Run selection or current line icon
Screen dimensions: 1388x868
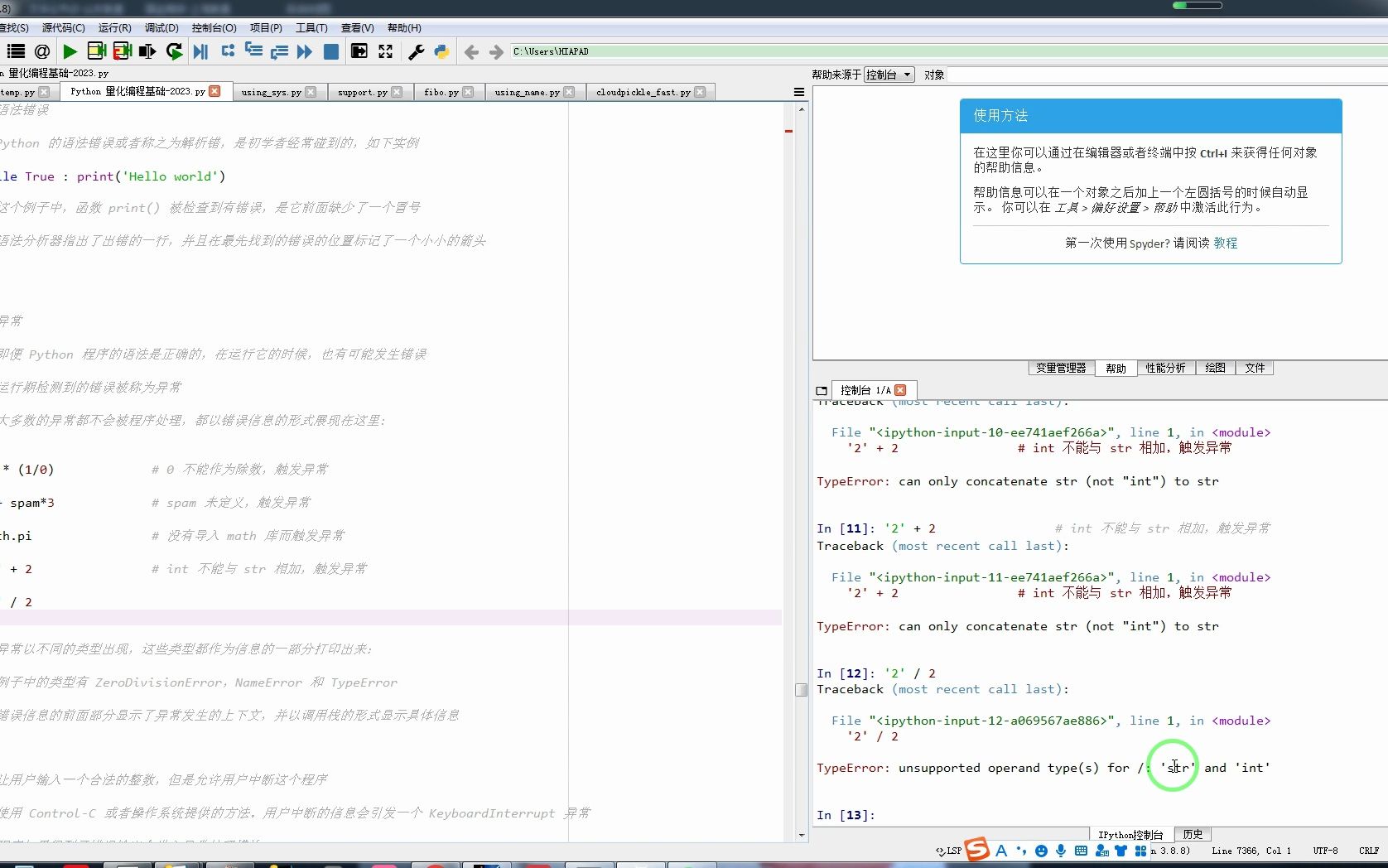[x=147, y=51]
